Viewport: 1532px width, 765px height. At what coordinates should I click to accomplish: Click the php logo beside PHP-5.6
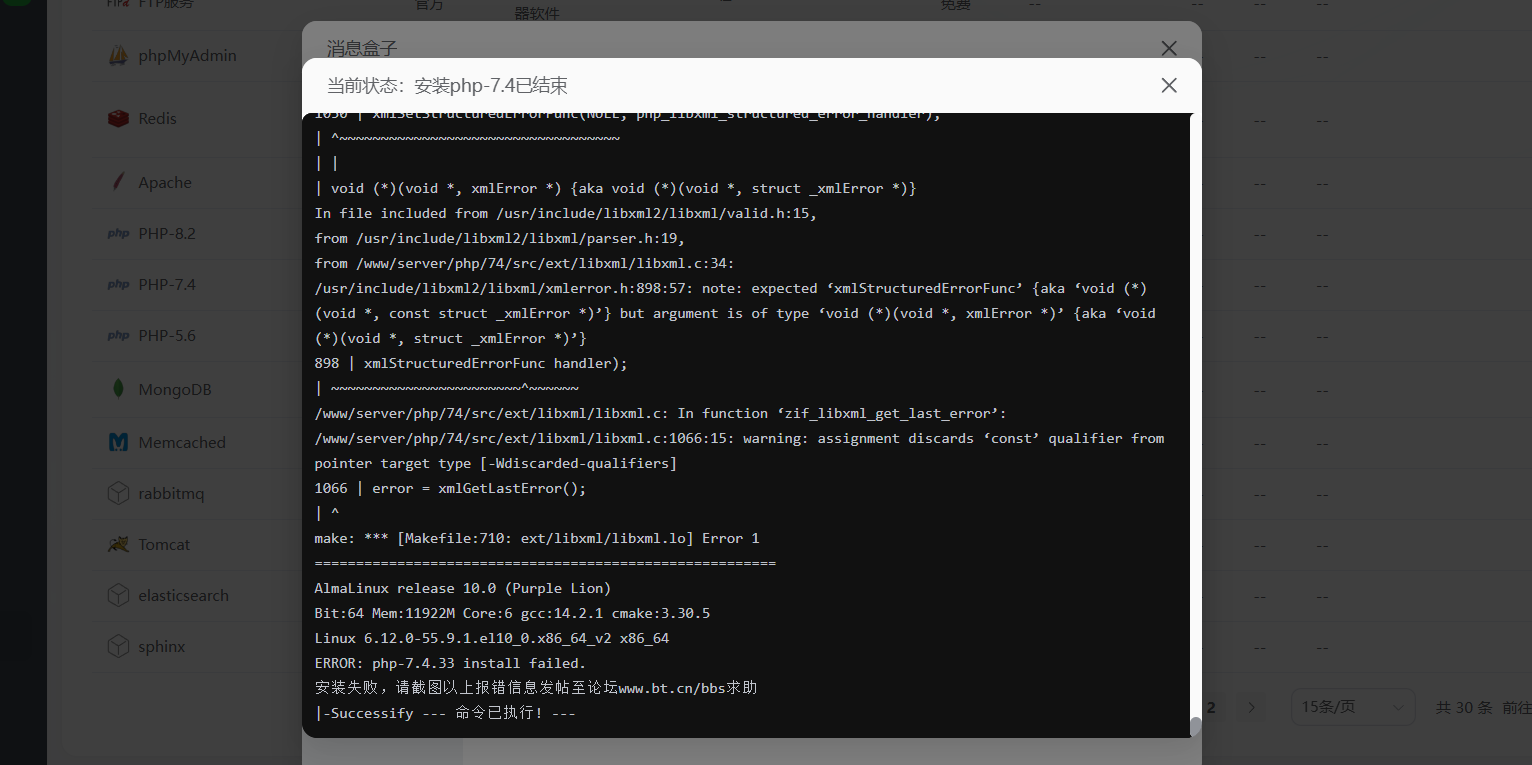(x=118, y=336)
